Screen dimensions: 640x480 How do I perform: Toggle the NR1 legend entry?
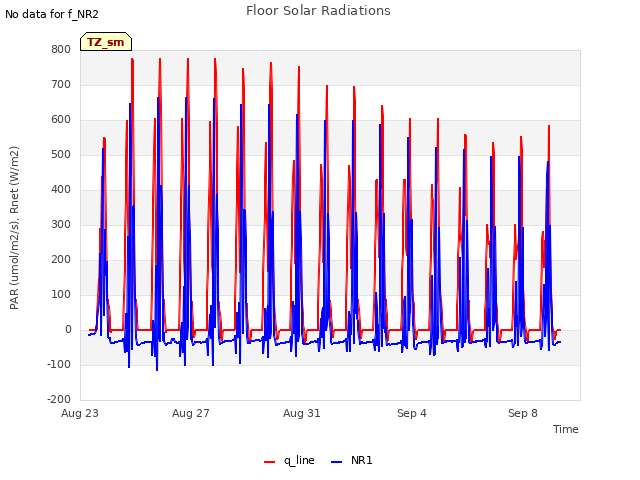[x=352, y=460]
